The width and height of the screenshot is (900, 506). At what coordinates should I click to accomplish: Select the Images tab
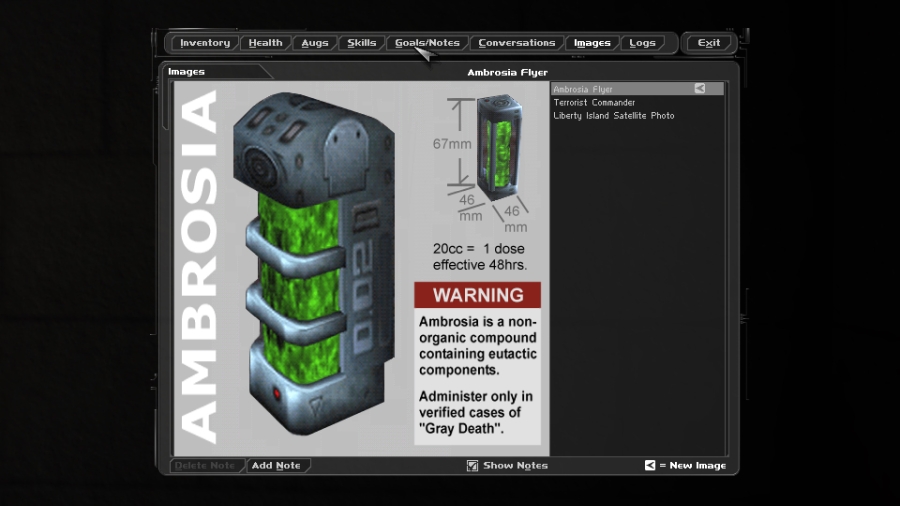point(592,43)
